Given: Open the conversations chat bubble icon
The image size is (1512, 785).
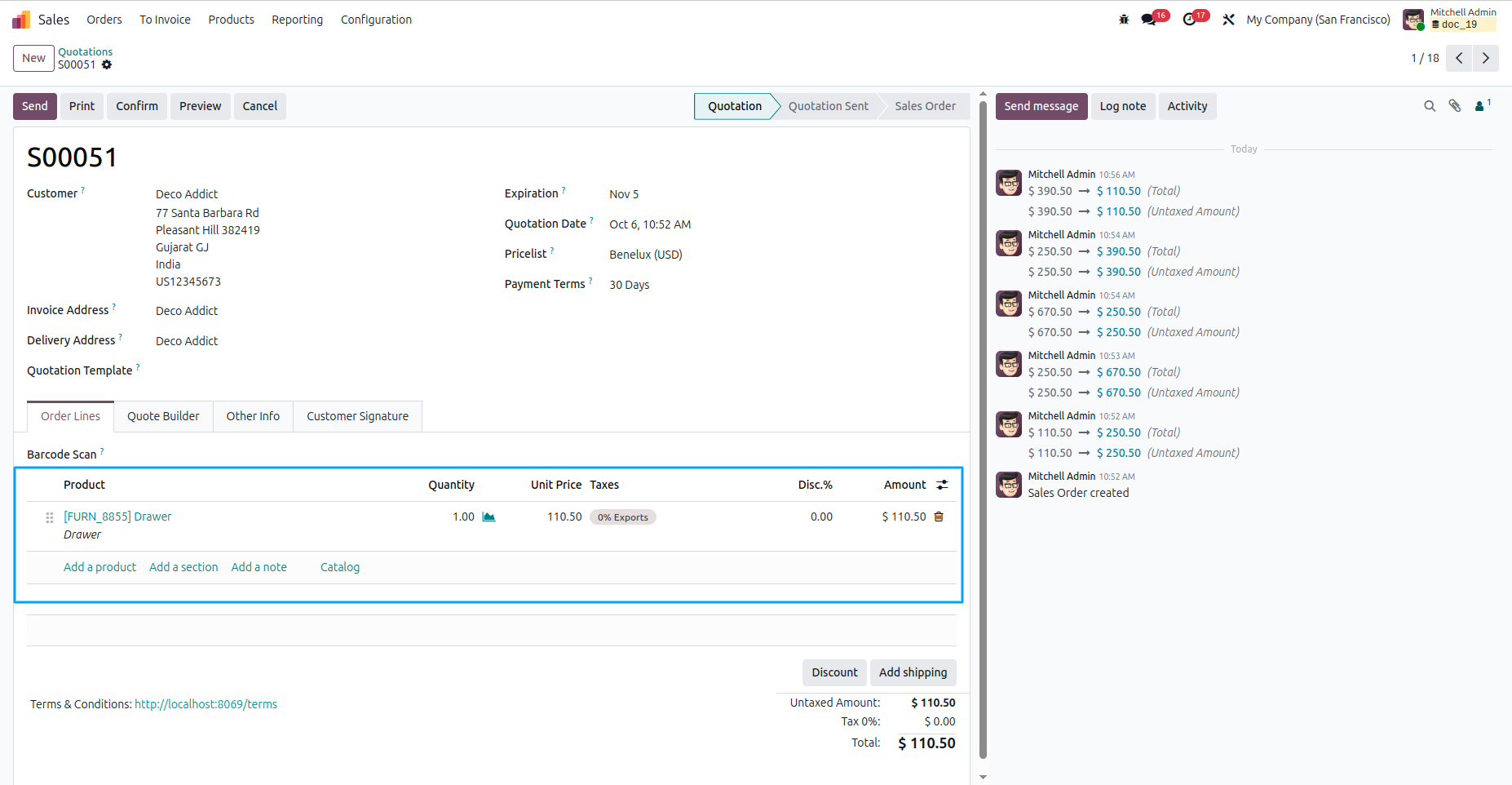Looking at the screenshot, I should [x=1149, y=20].
